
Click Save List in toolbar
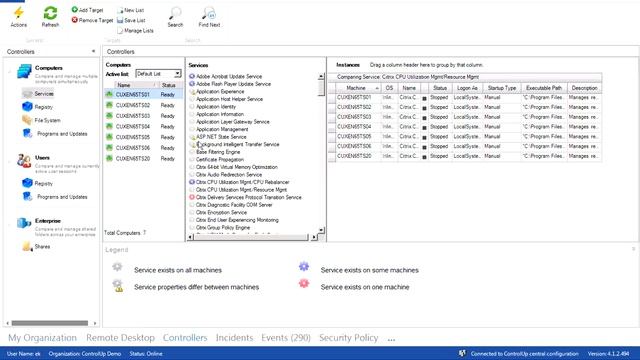131,20
